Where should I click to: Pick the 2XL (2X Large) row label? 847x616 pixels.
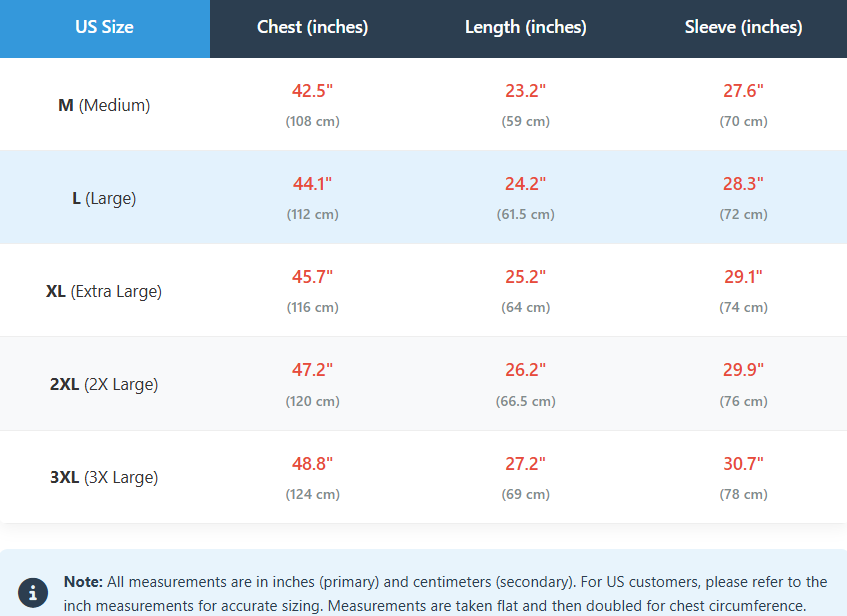click(x=104, y=385)
